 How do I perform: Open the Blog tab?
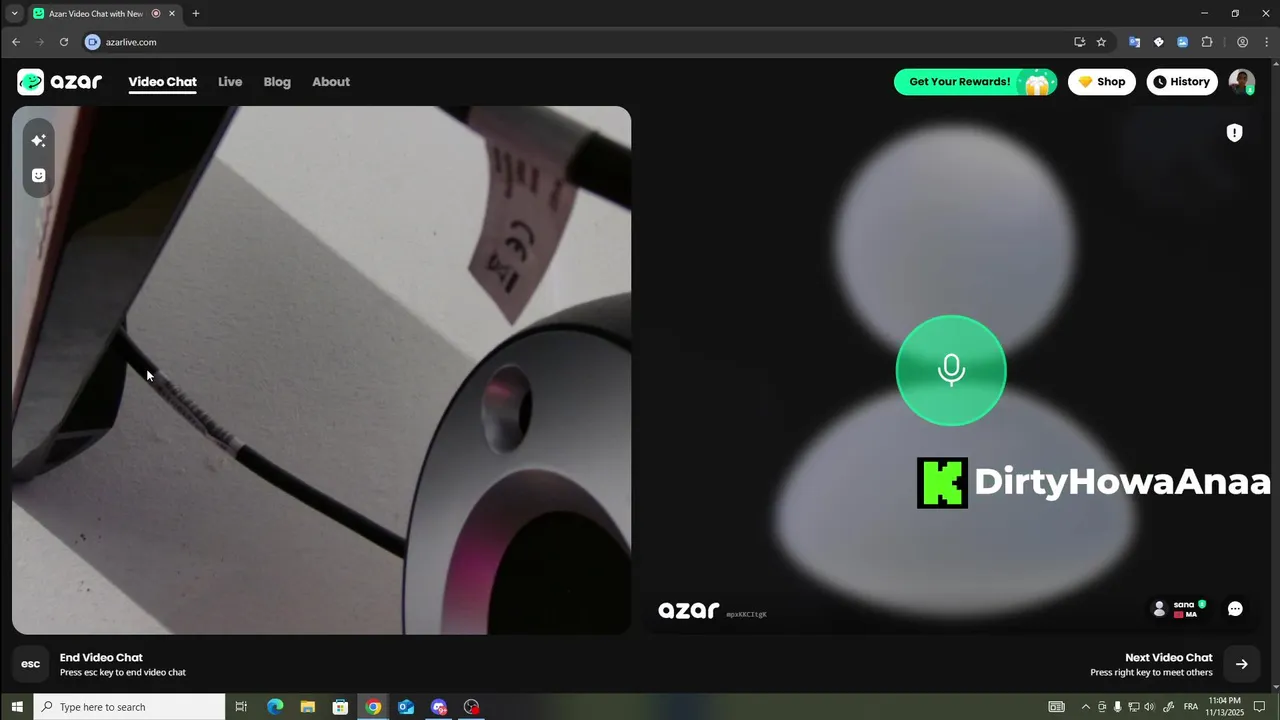coord(277,82)
